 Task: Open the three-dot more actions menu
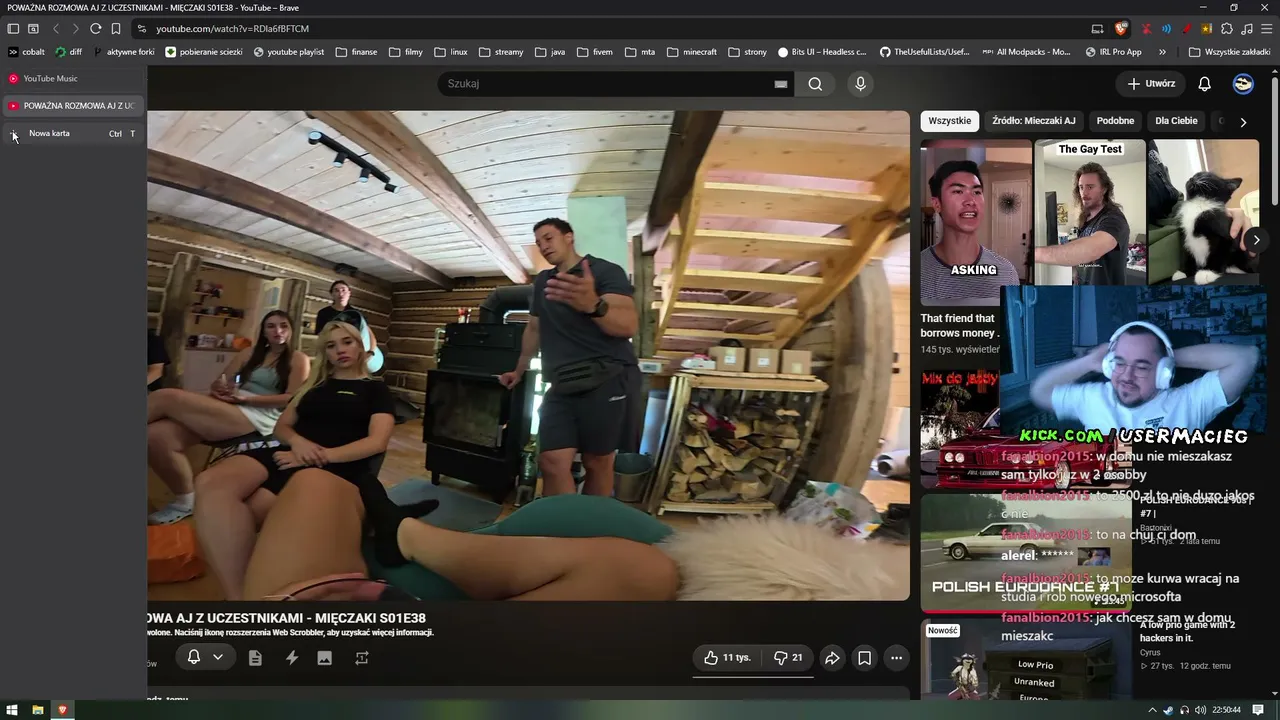point(897,658)
